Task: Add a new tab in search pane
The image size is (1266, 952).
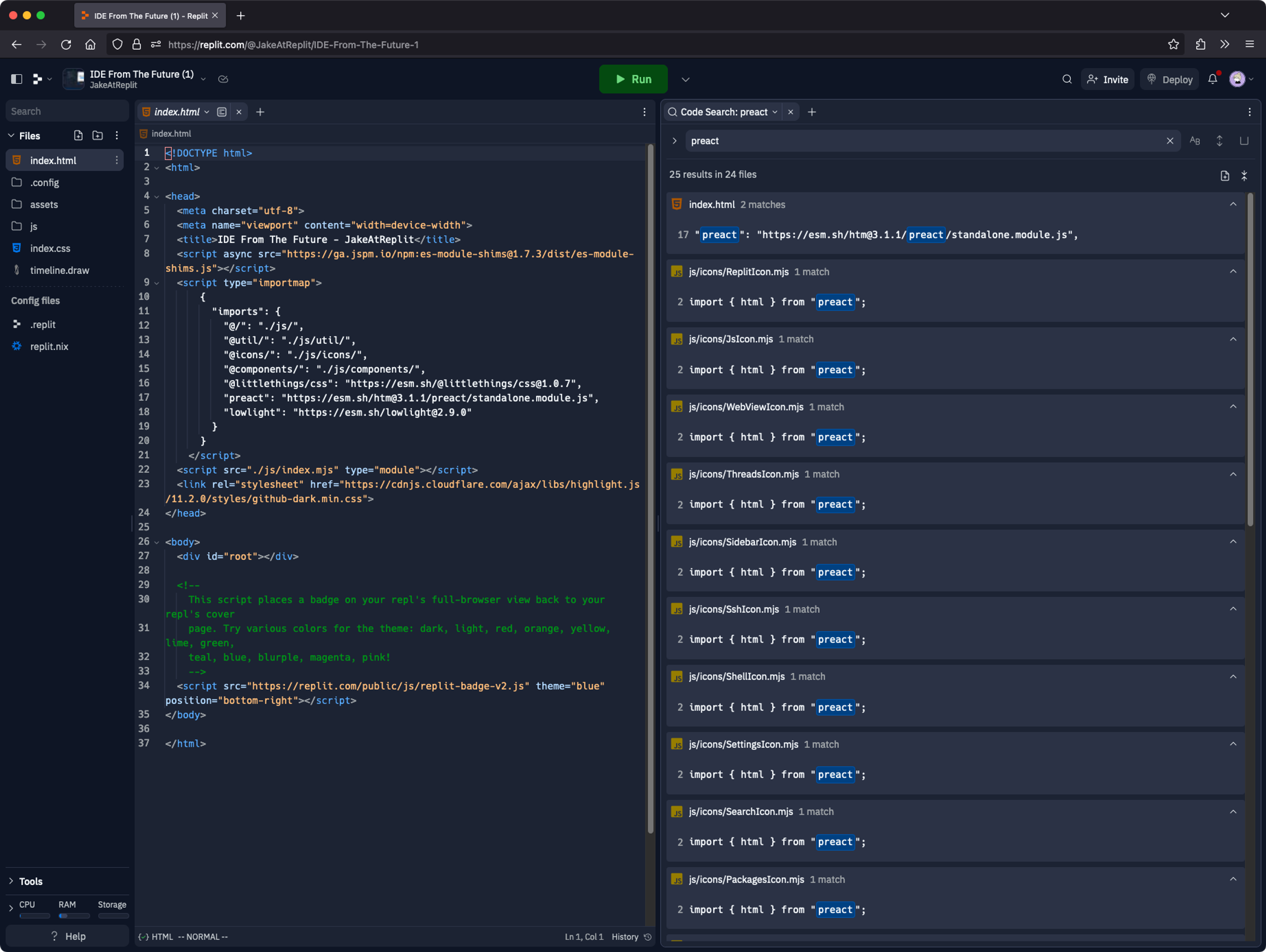Action: [x=812, y=112]
